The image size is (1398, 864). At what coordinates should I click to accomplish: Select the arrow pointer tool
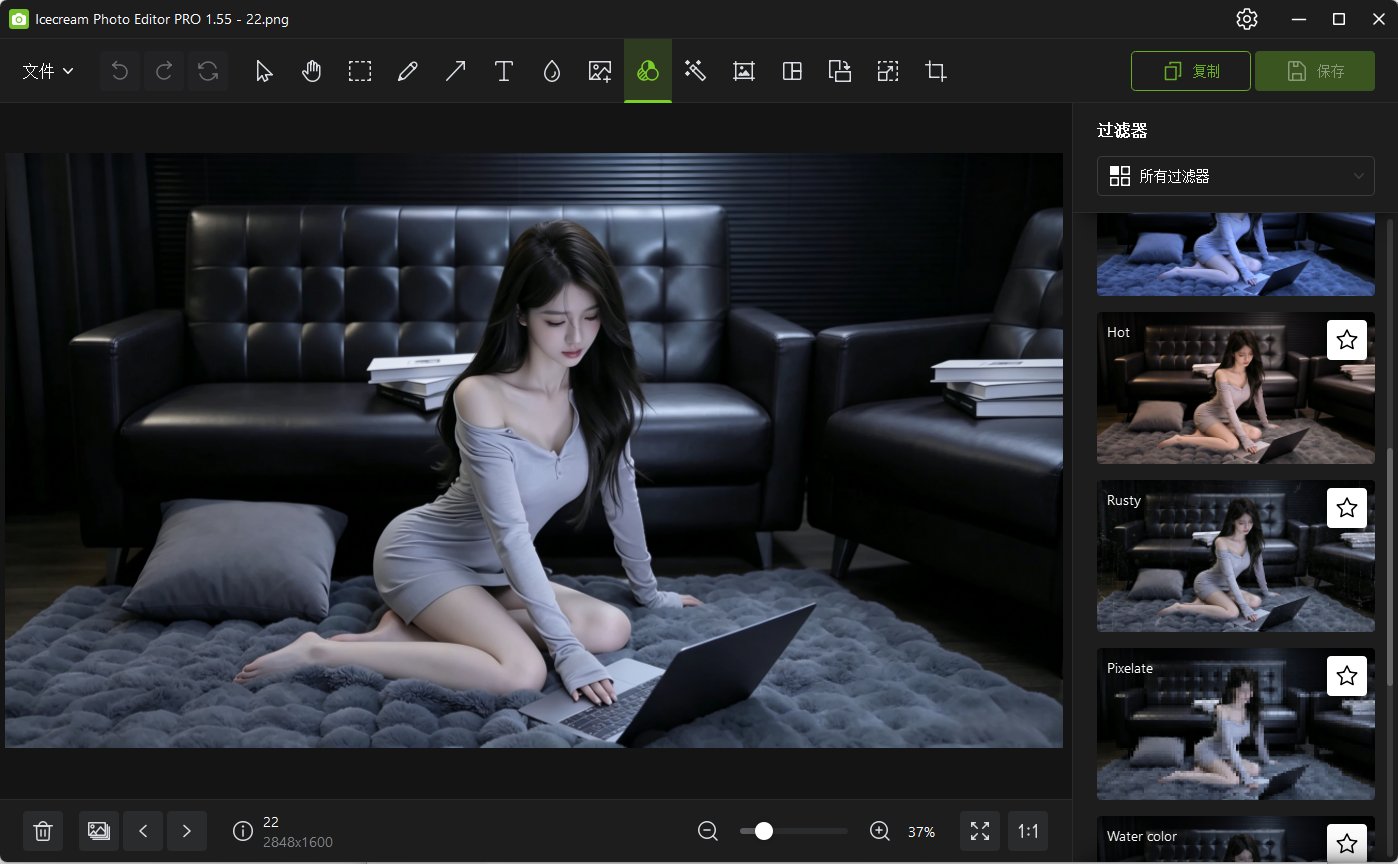(264, 71)
